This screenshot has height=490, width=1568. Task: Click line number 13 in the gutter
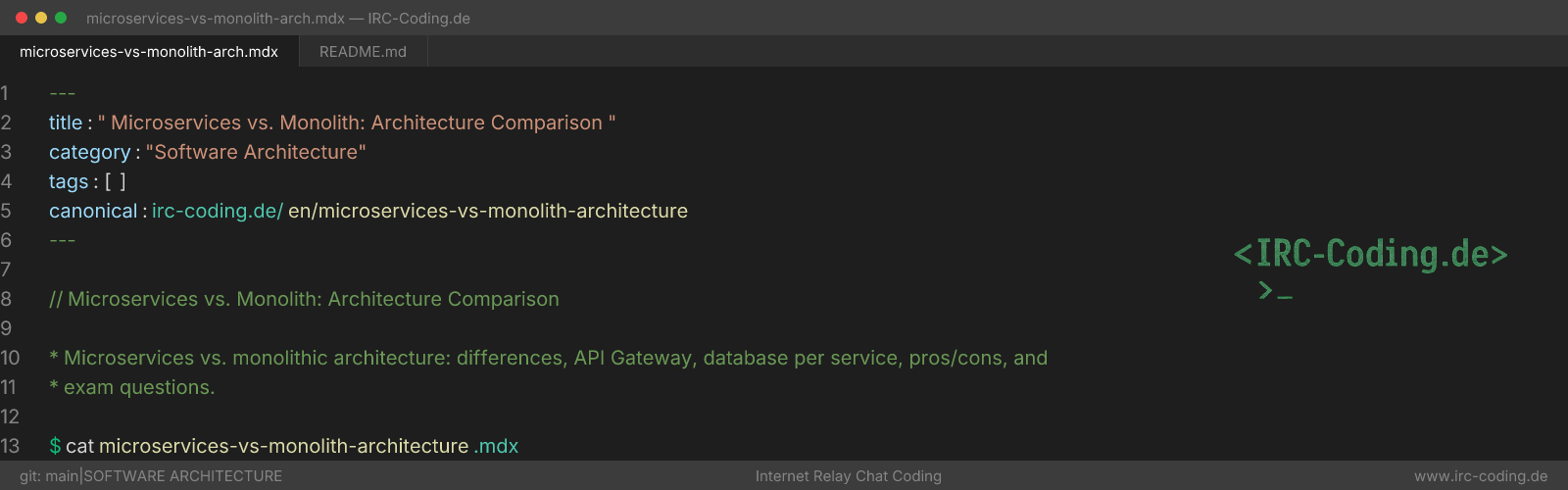click(10, 446)
